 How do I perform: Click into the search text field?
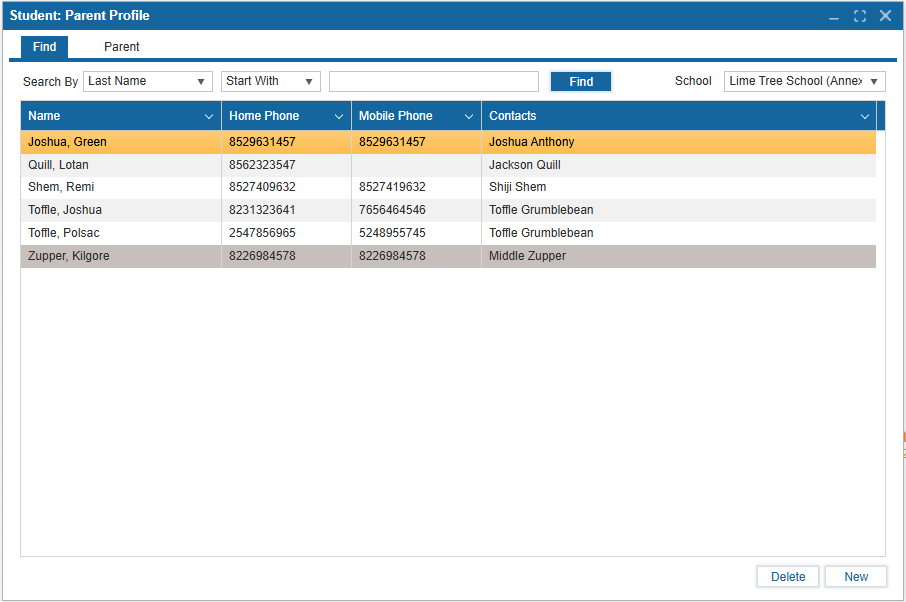click(x=433, y=82)
